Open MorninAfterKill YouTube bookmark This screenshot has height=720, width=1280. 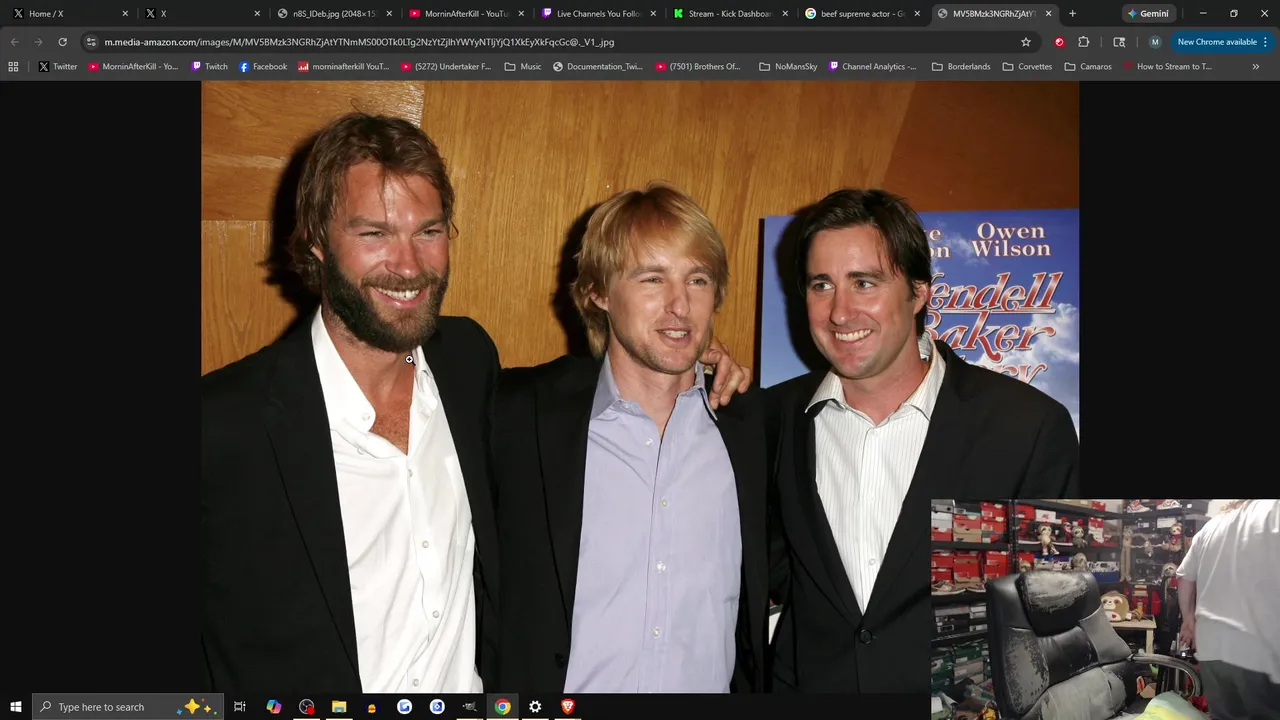(x=133, y=67)
